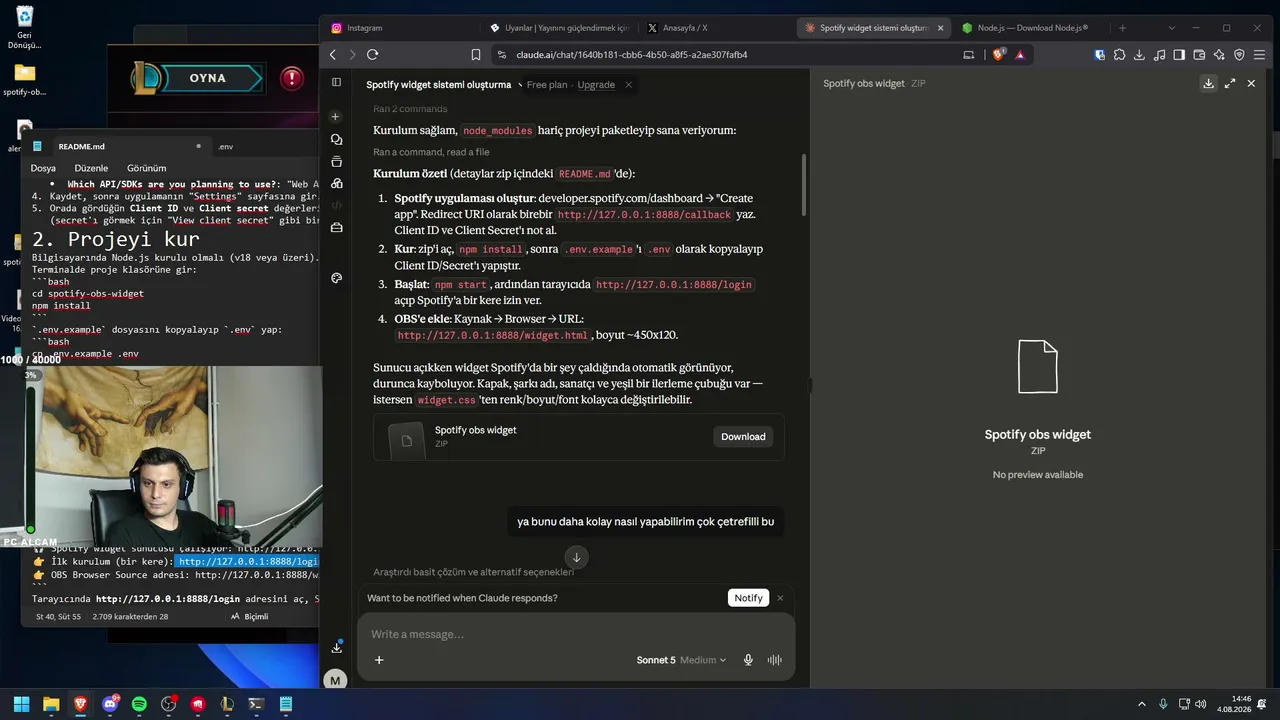The height and width of the screenshot is (720, 1280).
Task: Open Brave Rewards triangle icon
Action: pyautogui.click(x=1020, y=55)
